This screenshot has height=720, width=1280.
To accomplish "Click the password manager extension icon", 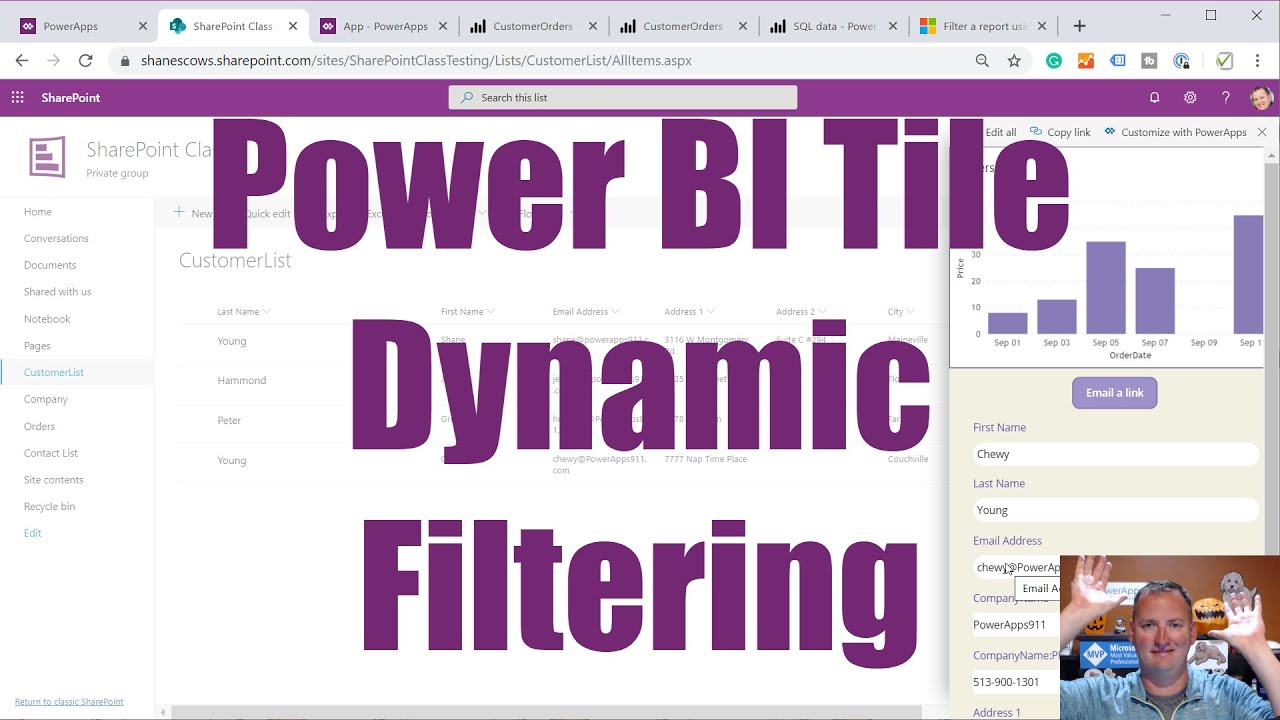I will click(1182, 61).
